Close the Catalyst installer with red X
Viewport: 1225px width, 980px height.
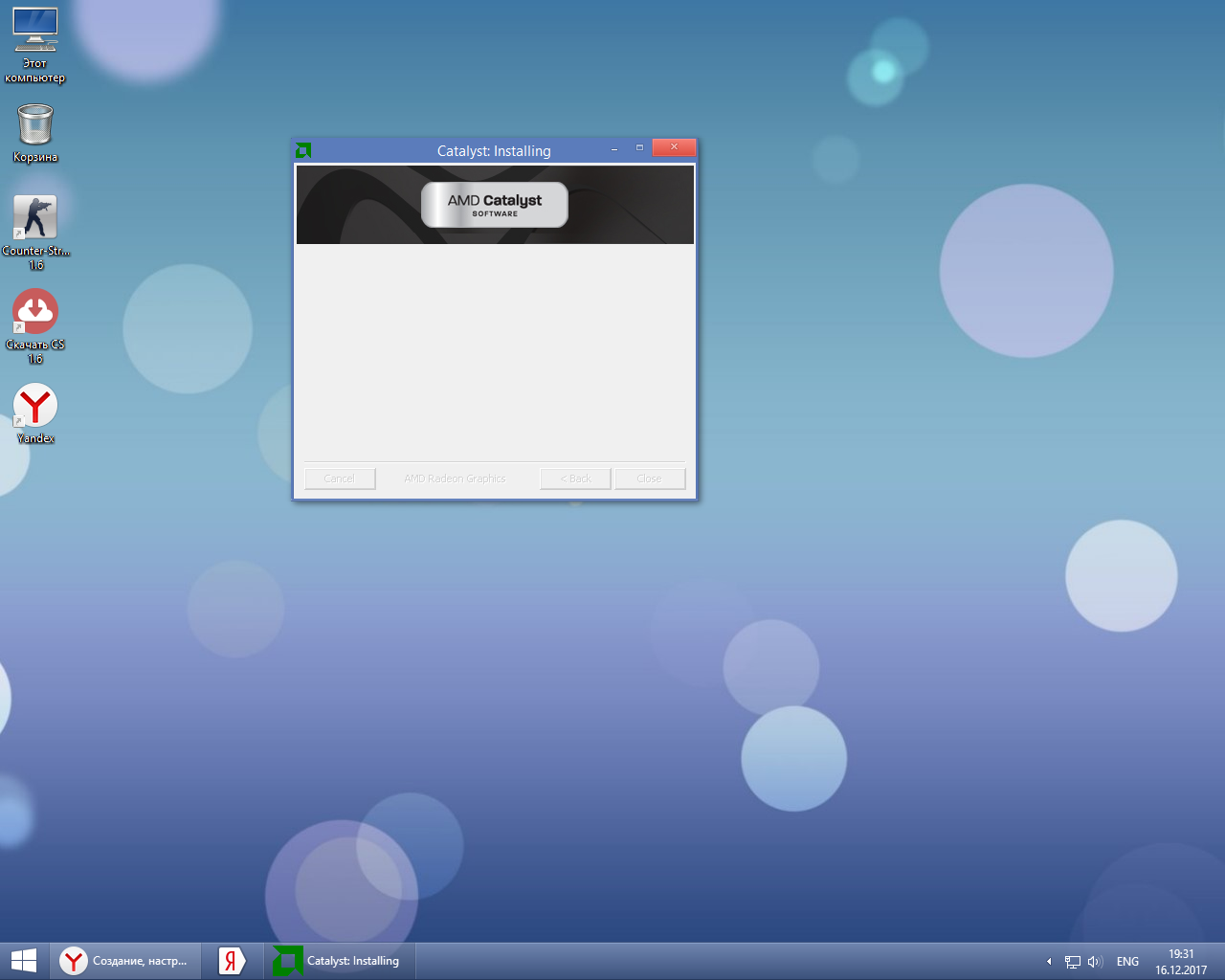(x=674, y=147)
